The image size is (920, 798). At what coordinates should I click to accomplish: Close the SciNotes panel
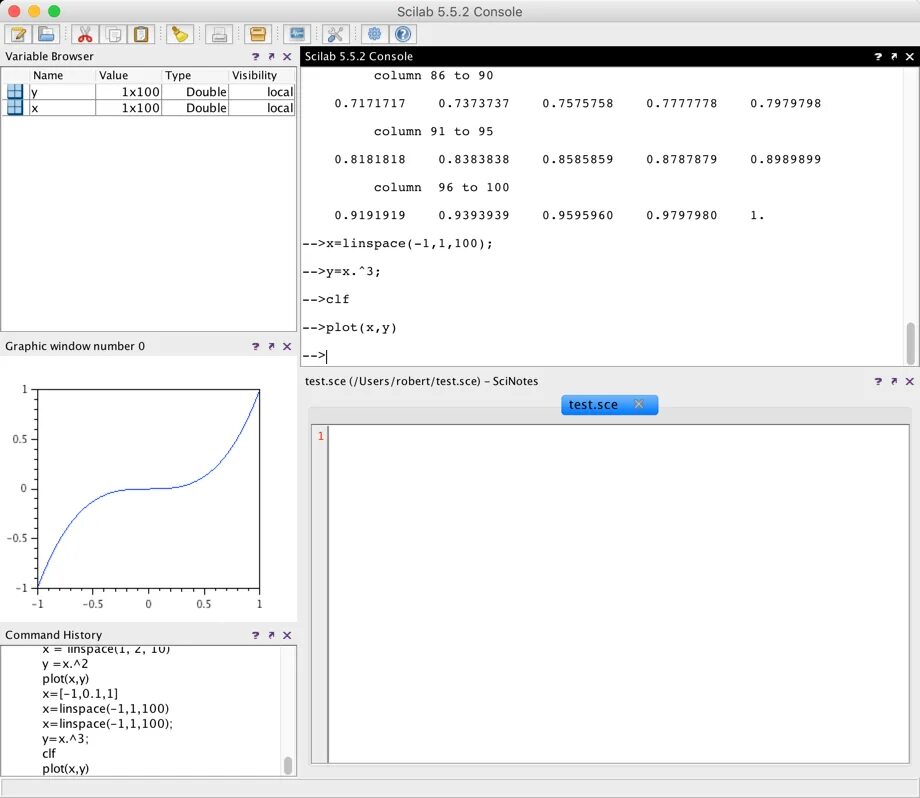pyautogui.click(x=909, y=381)
